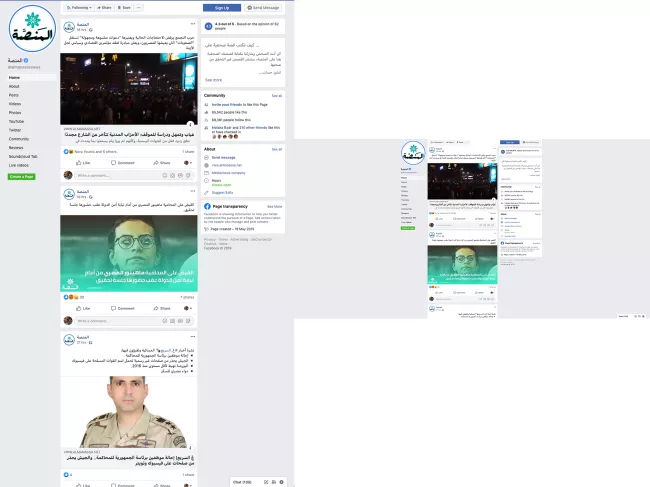Click See All in the Community box

click(276, 96)
